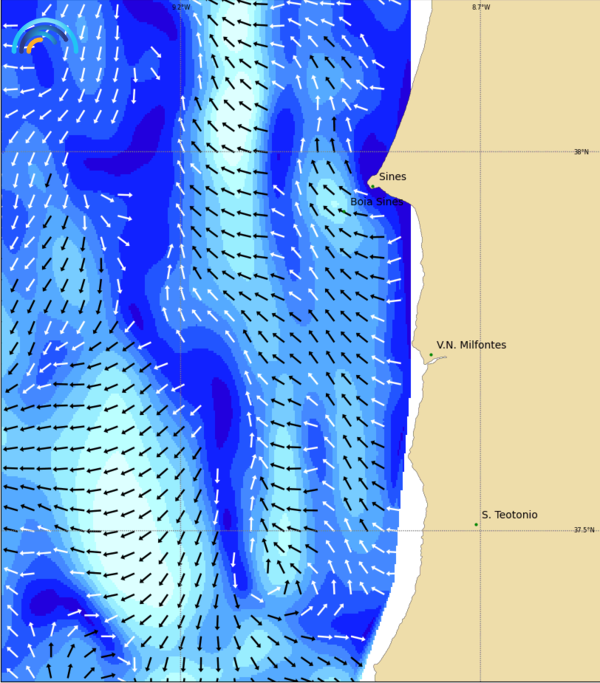Click the 9.2°W longitude label
Screen dimensions: 600x683
click(180, 7)
